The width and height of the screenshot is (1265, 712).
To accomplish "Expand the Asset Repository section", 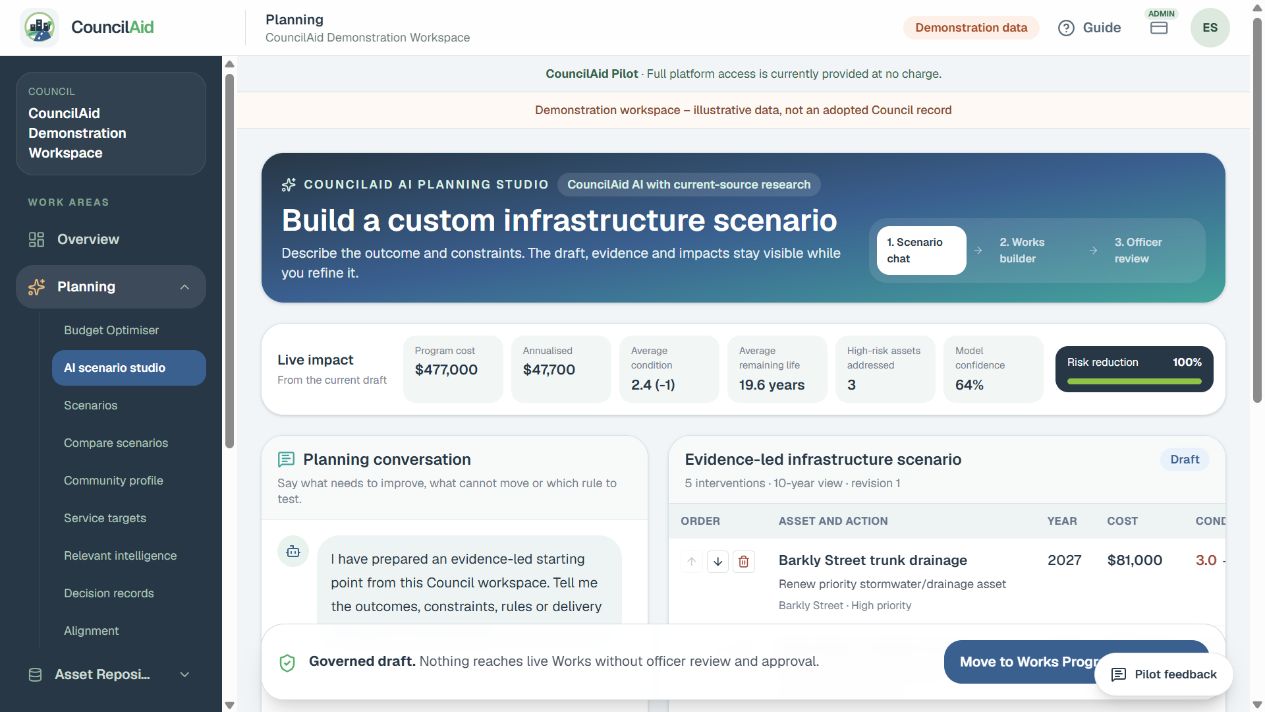I will pos(184,675).
